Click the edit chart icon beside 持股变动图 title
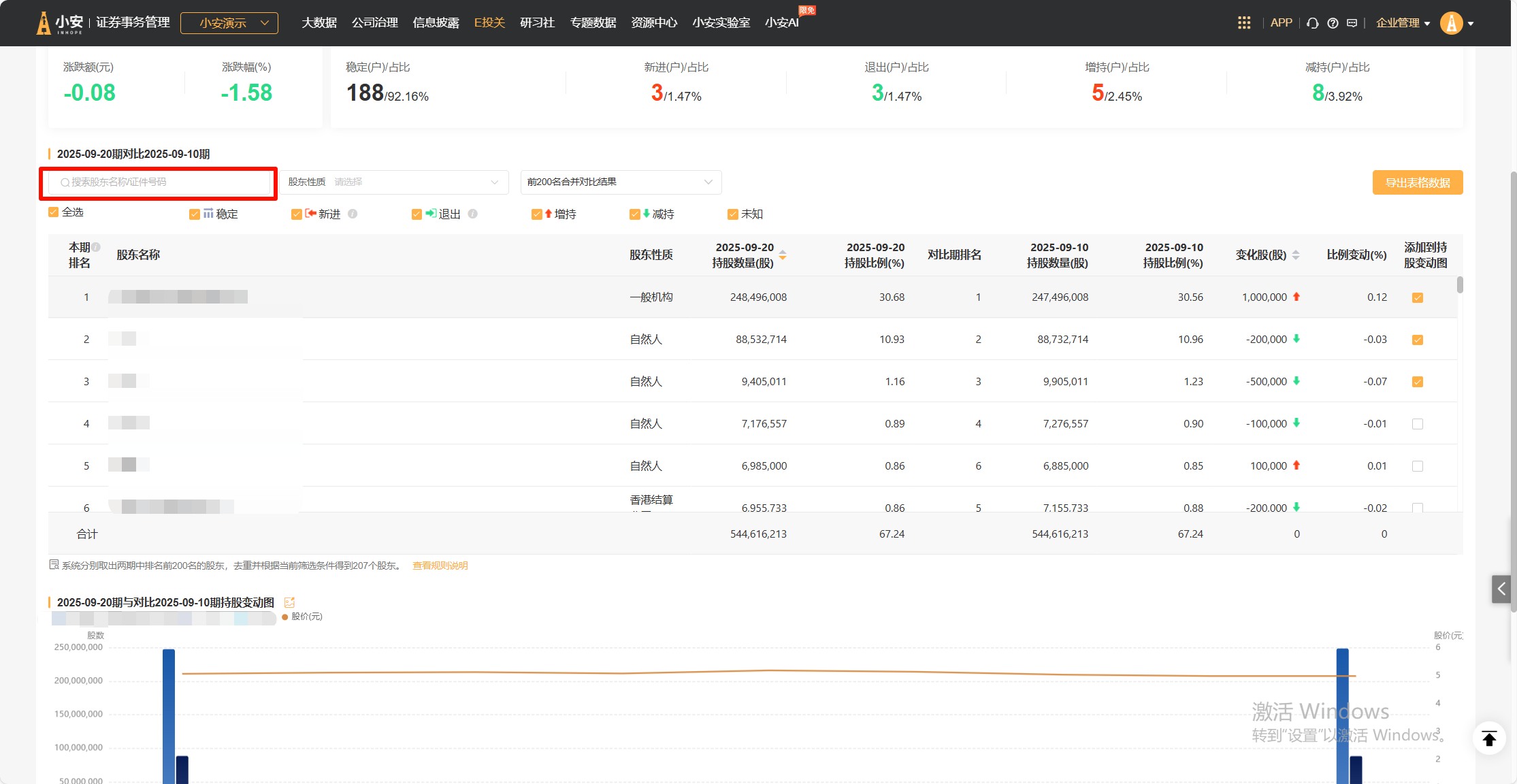 click(289, 602)
